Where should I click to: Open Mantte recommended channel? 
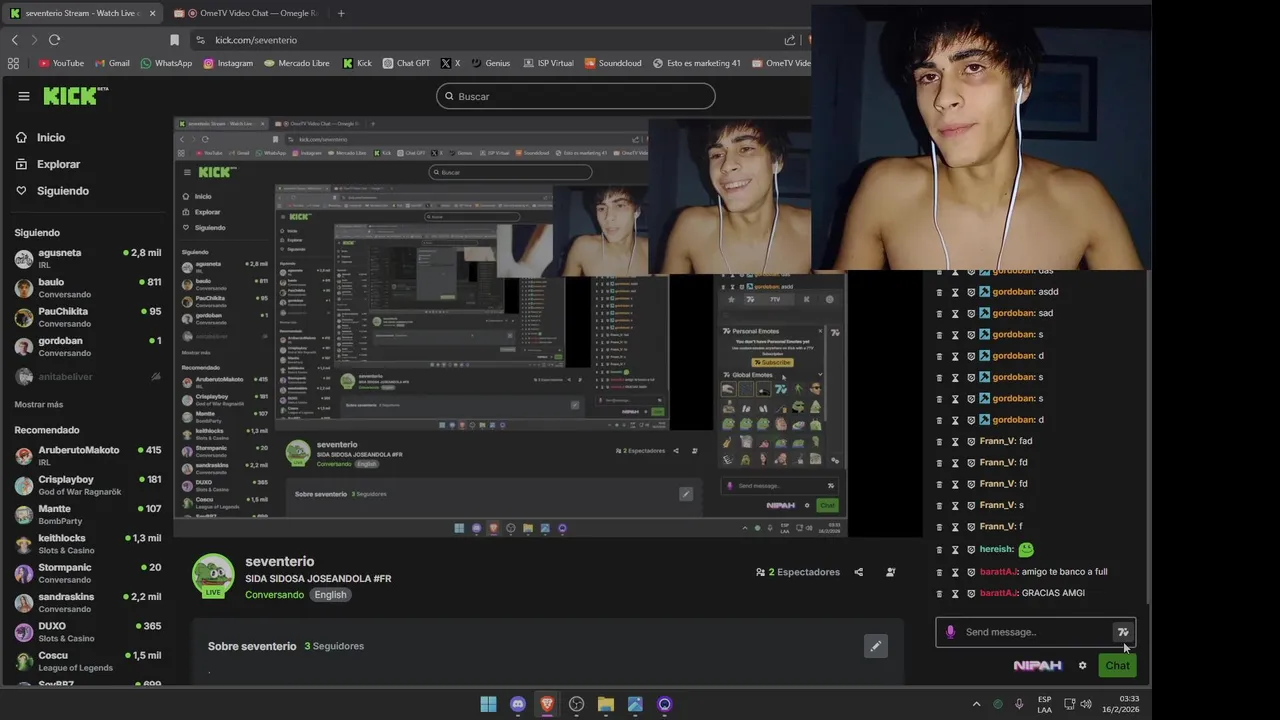(88, 514)
